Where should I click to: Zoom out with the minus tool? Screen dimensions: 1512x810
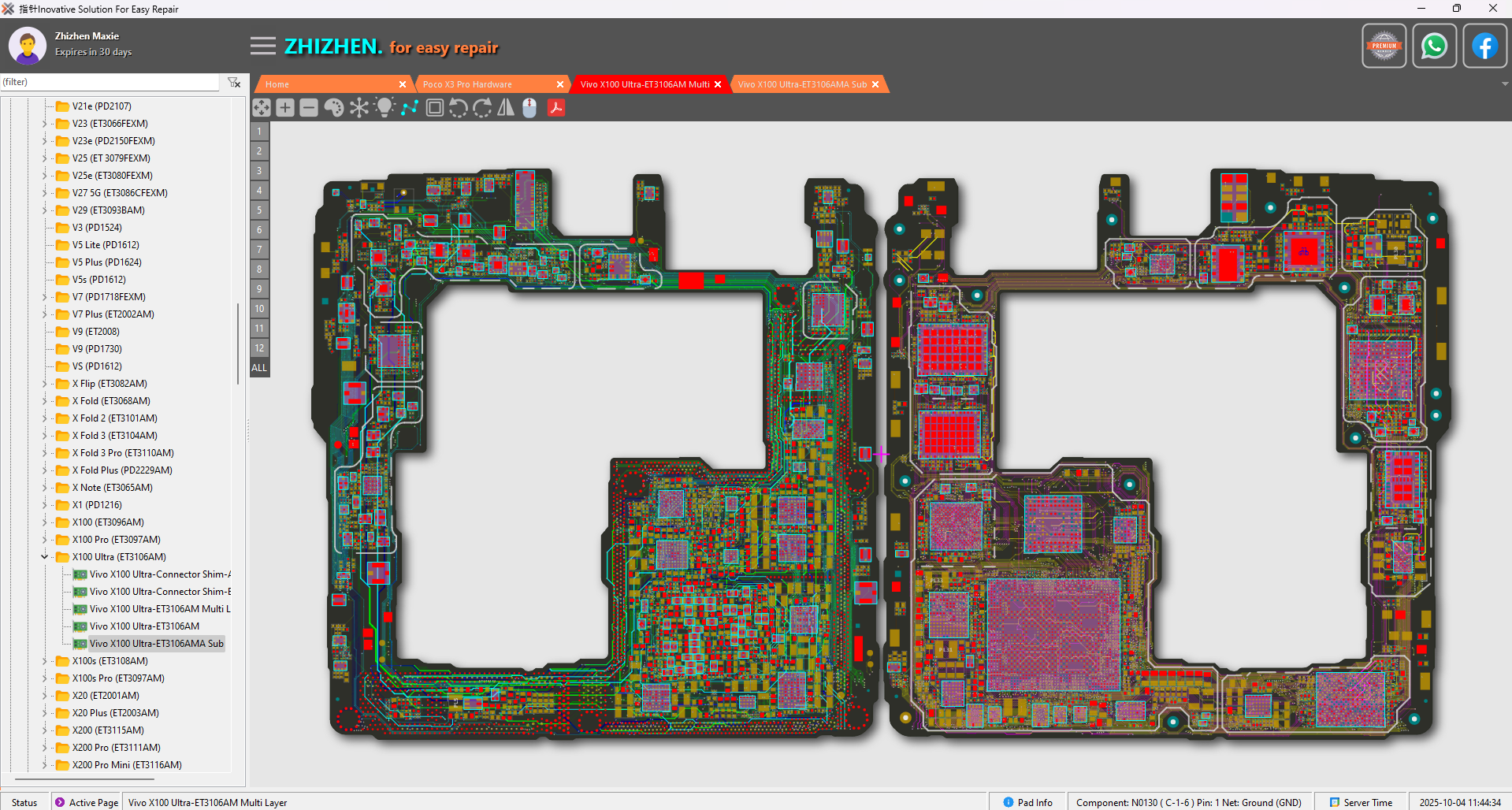tap(309, 108)
